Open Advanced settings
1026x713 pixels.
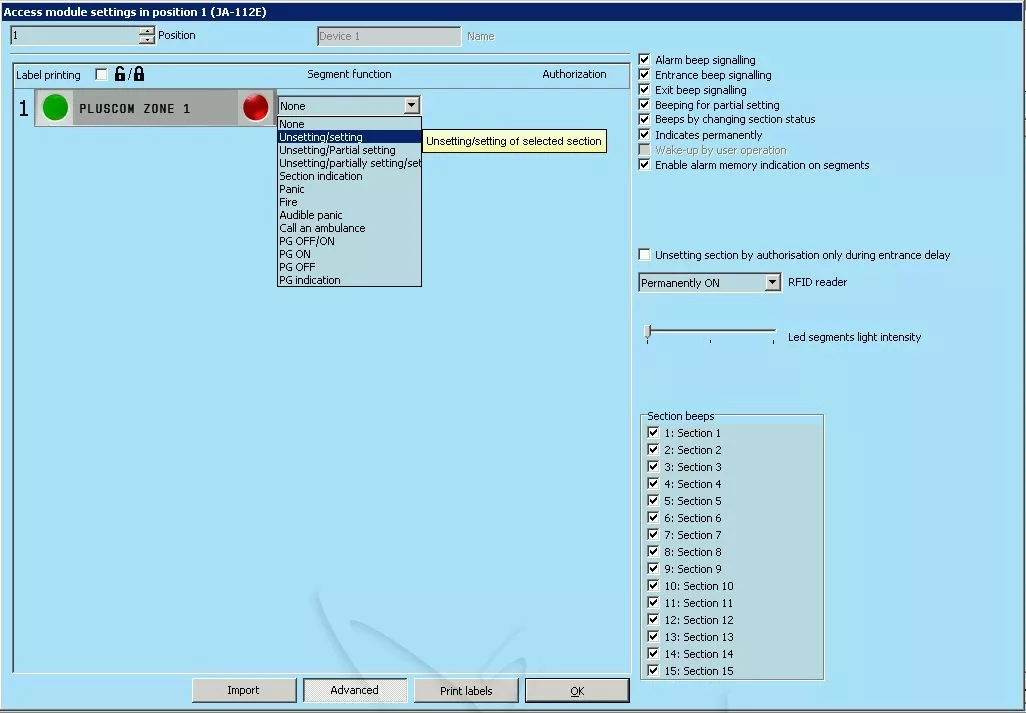(355, 690)
